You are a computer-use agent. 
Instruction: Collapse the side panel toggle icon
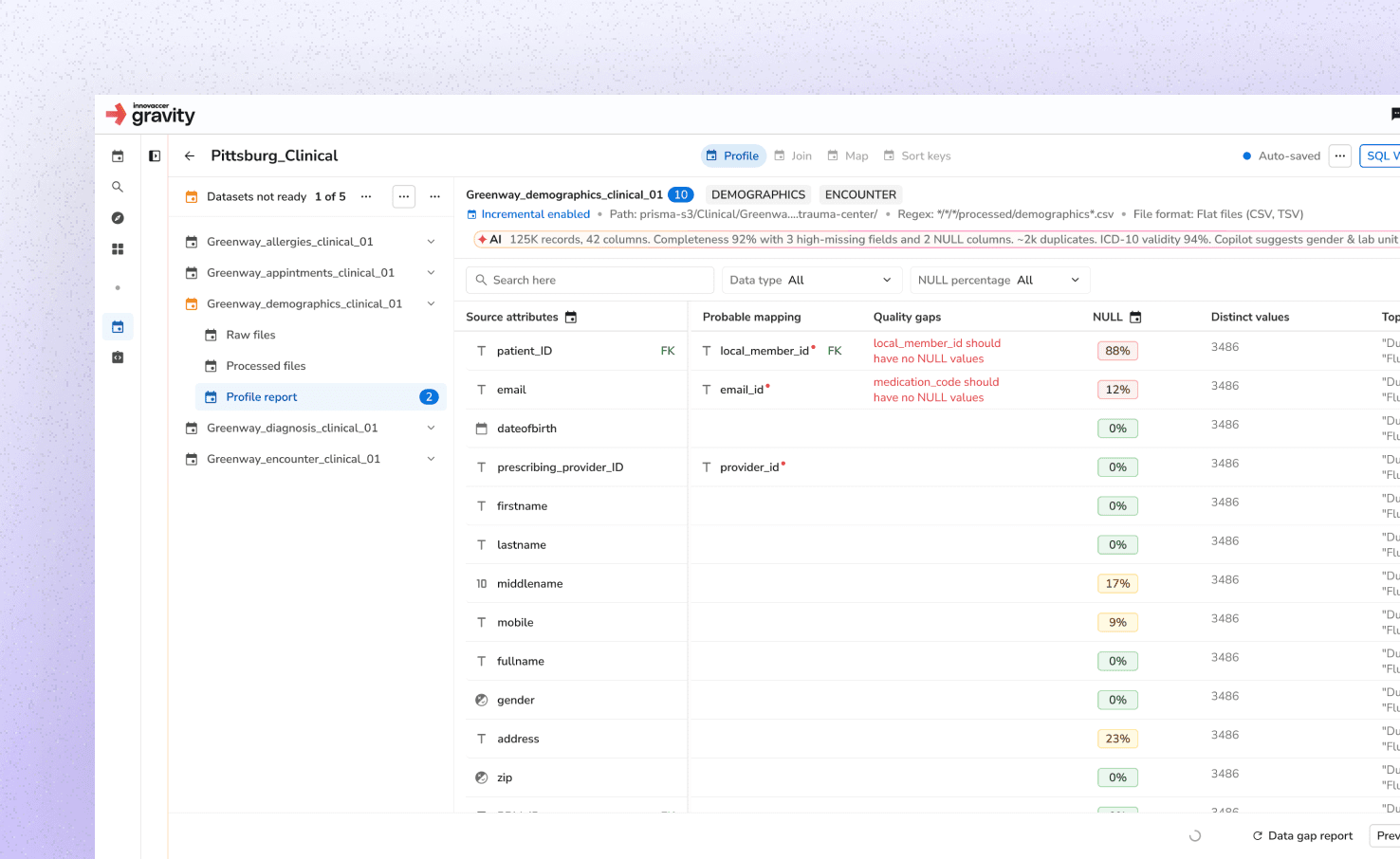click(155, 156)
